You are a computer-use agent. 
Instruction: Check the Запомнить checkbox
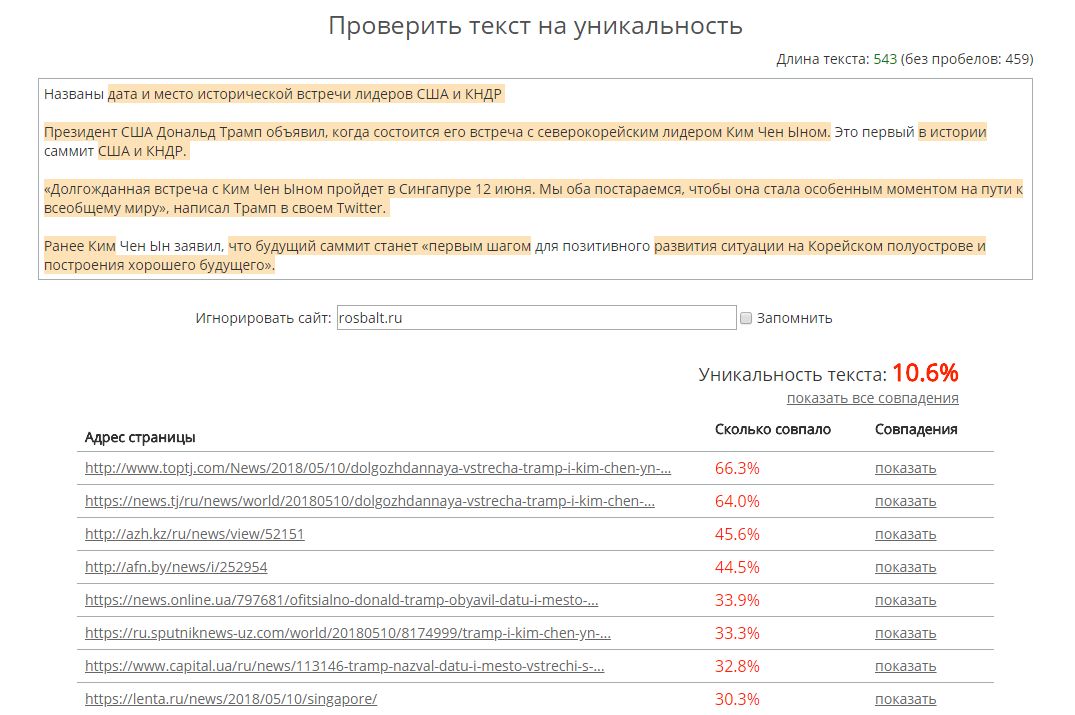(746, 318)
